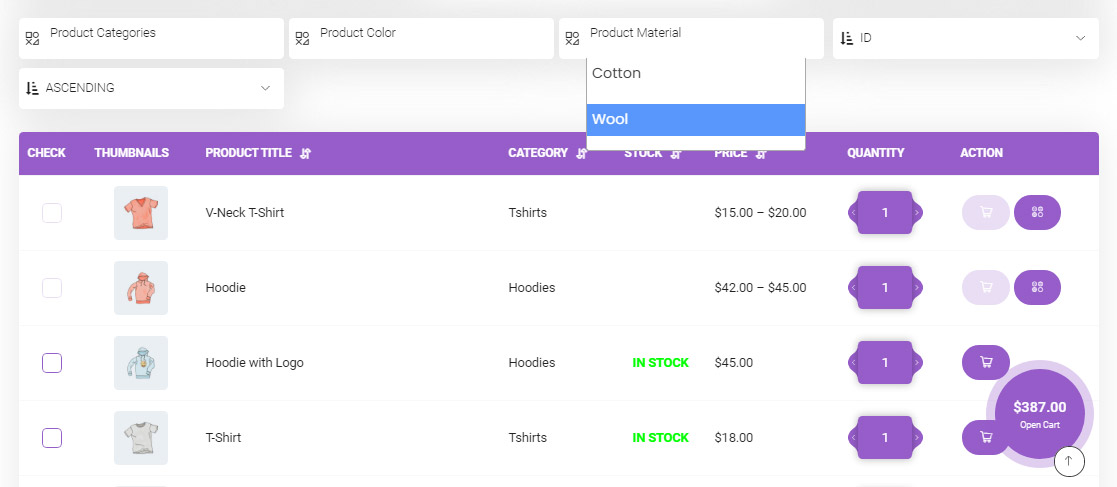Add Hoodie with Logo to cart

click(986, 362)
